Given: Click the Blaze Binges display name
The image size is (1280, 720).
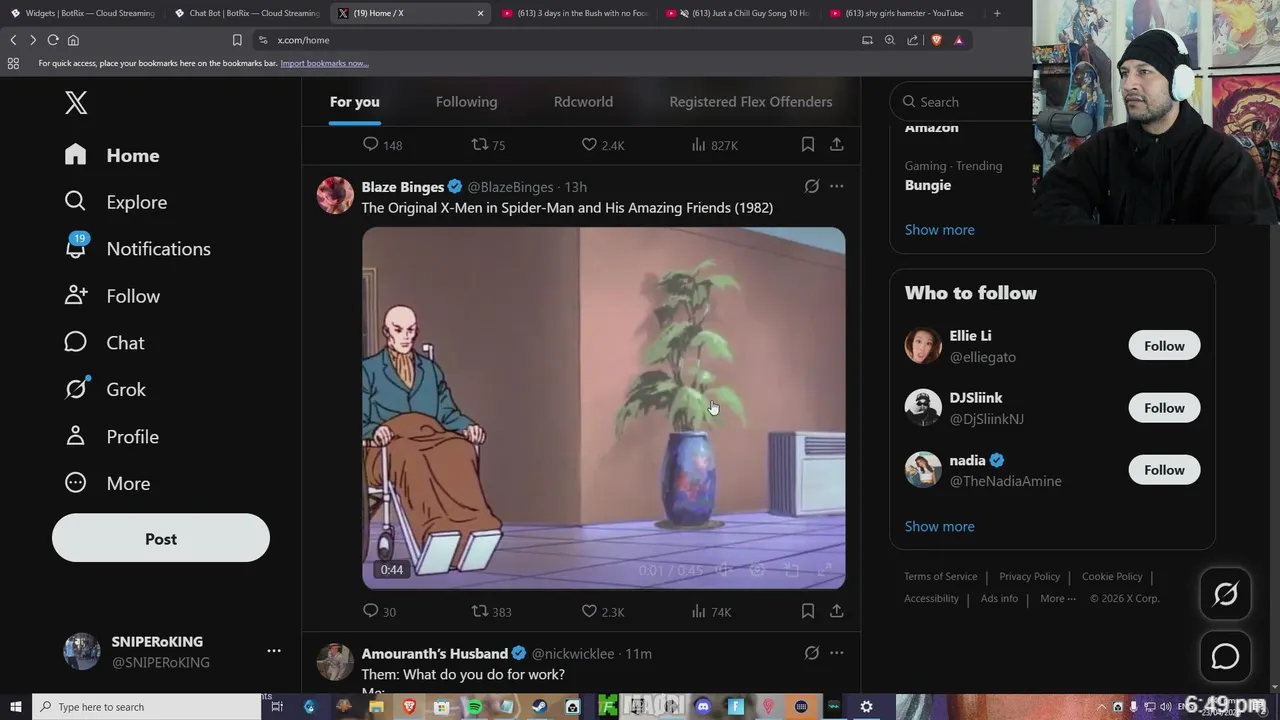Looking at the screenshot, I should [x=403, y=187].
